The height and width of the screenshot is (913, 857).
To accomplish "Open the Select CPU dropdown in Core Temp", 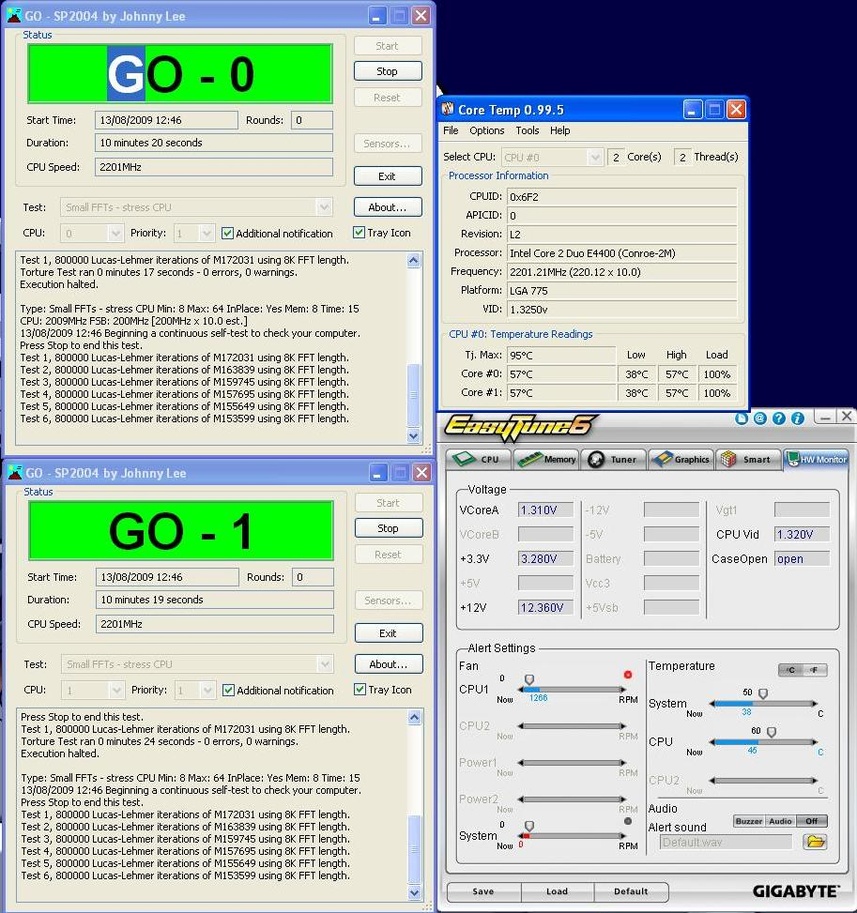I will (594, 157).
